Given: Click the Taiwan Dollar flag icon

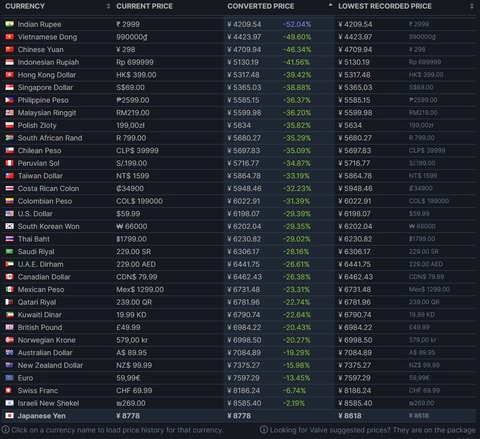Looking at the screenshot, I should pyautogui.click(x=9, y=176).
